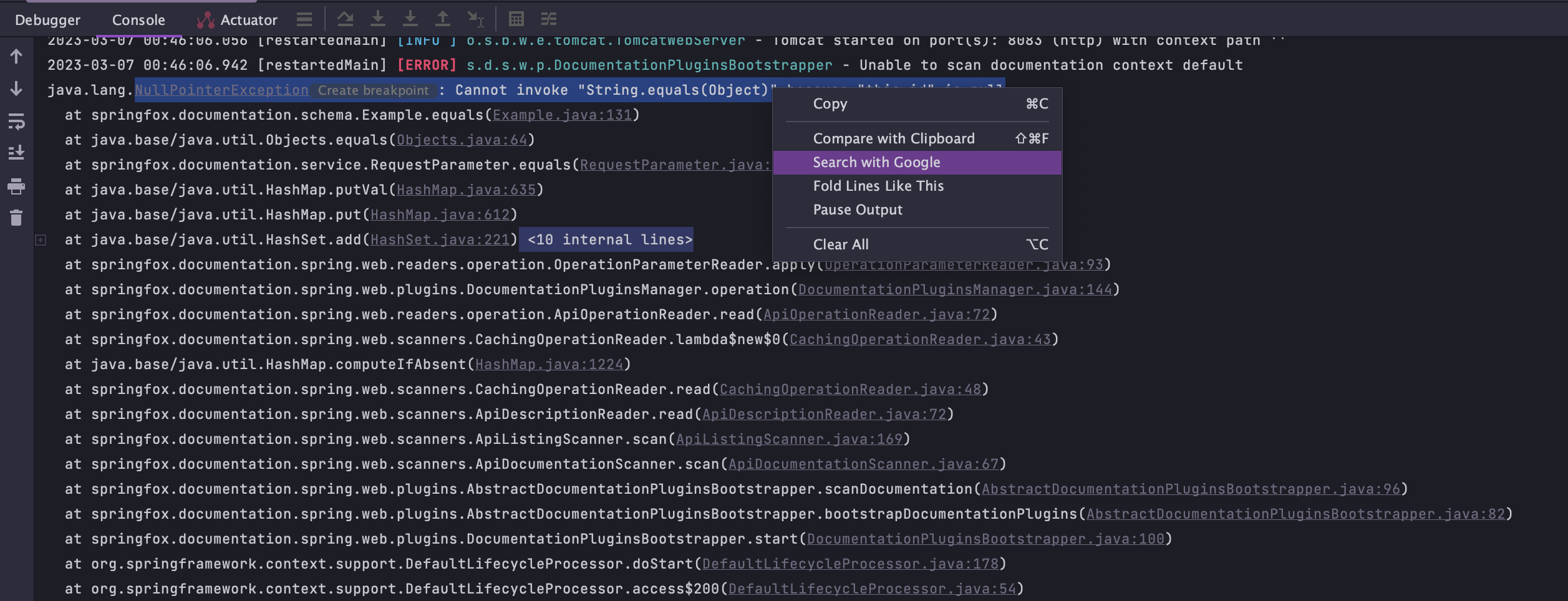
Task: Open the DefaultLifecycleProcessor.java:54 link
Action: (873, 589)
